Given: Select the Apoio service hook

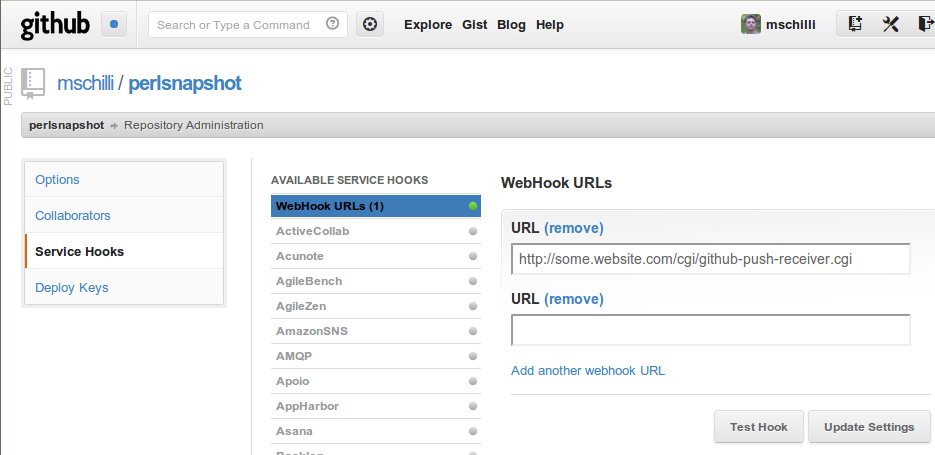Looking at the screenshot, I should click(x=376, y=381).
